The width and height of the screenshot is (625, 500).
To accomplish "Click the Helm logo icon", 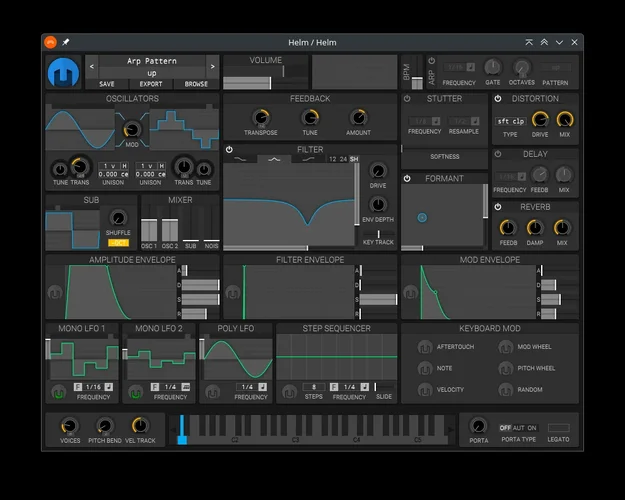I will [63, 71].
